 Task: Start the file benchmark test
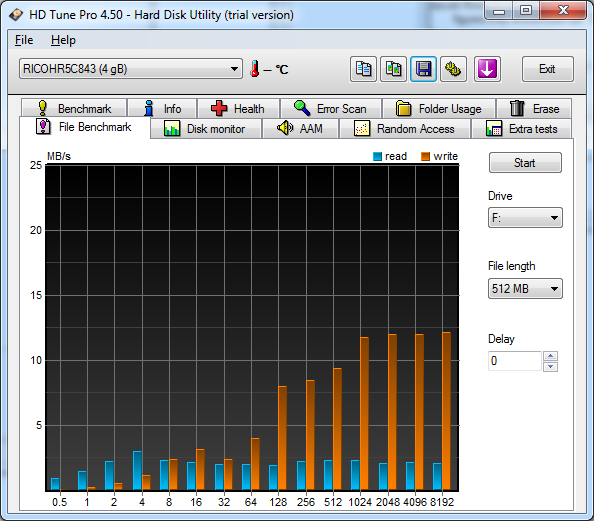[x=525, y=163]
